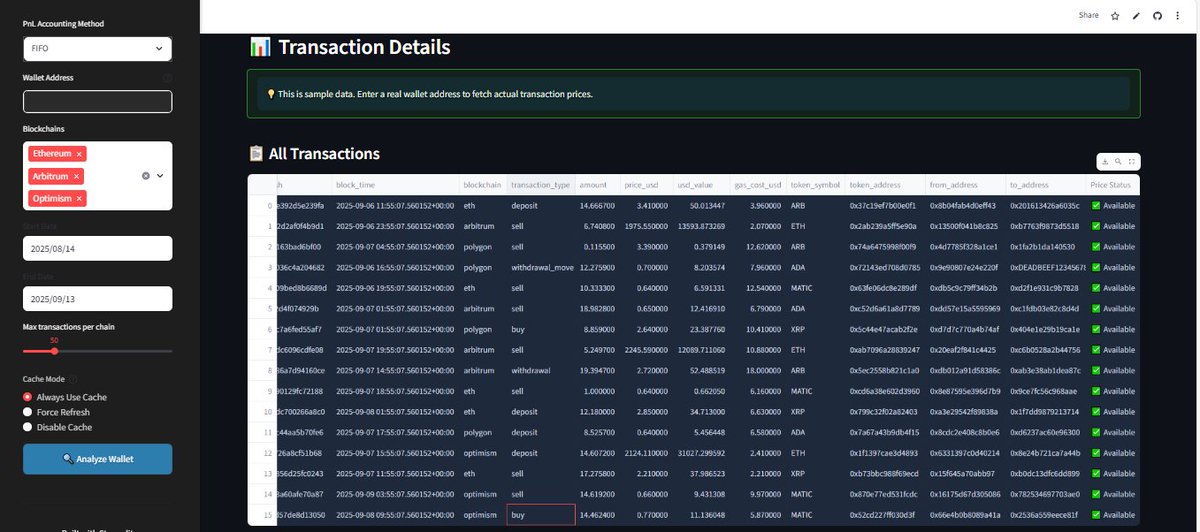Select the Disable Cache radio option
The width and height of the screenshot is (1200, 532).
(x=57, y=426)
